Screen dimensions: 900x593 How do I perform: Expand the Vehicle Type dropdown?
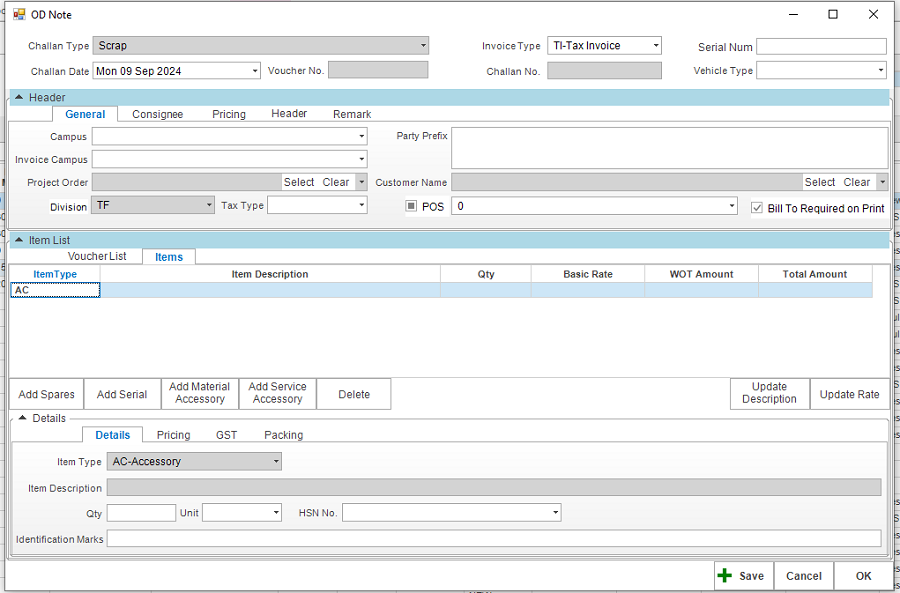pos(880,71)
